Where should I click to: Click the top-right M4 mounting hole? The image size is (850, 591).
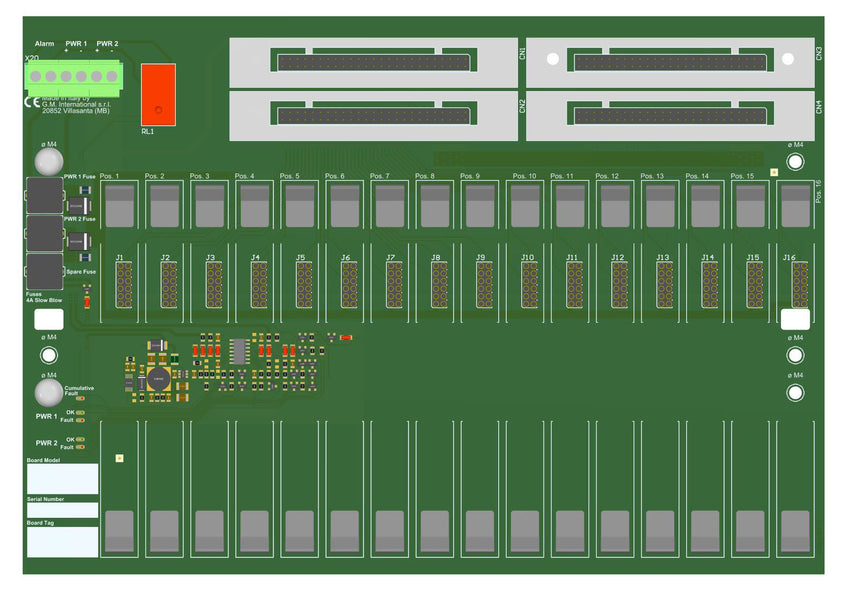point(796,161)
